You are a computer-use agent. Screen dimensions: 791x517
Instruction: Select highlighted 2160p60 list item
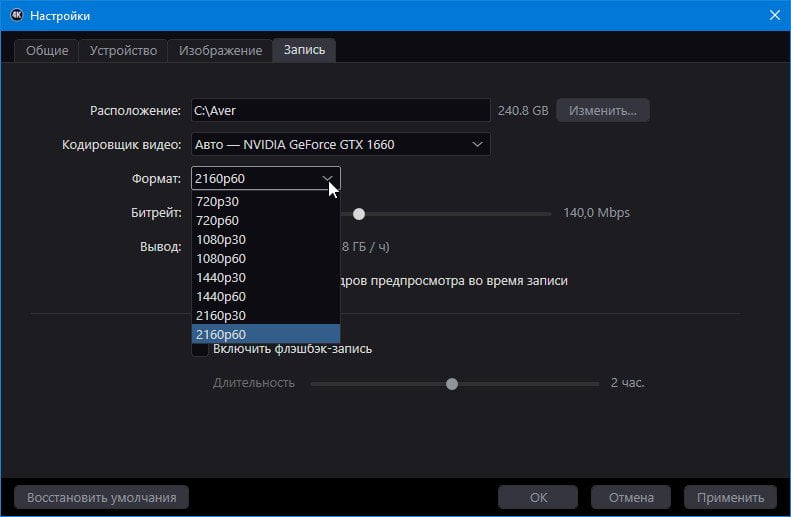tap(266, 334)
